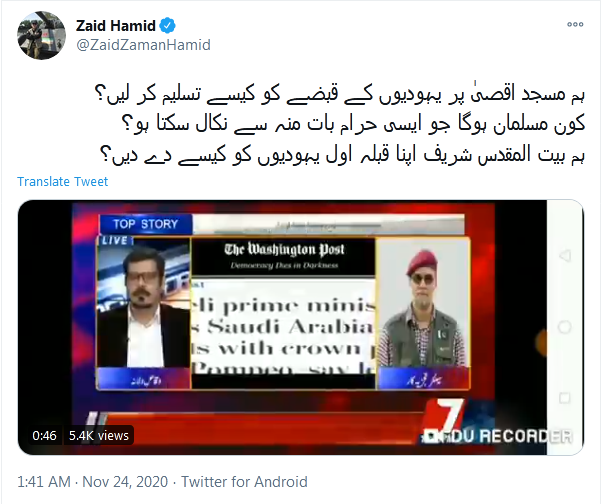Open Zaid Hamid's profile picture
The width and height of the screenshot is (602, 504).
tap(41, 35)
